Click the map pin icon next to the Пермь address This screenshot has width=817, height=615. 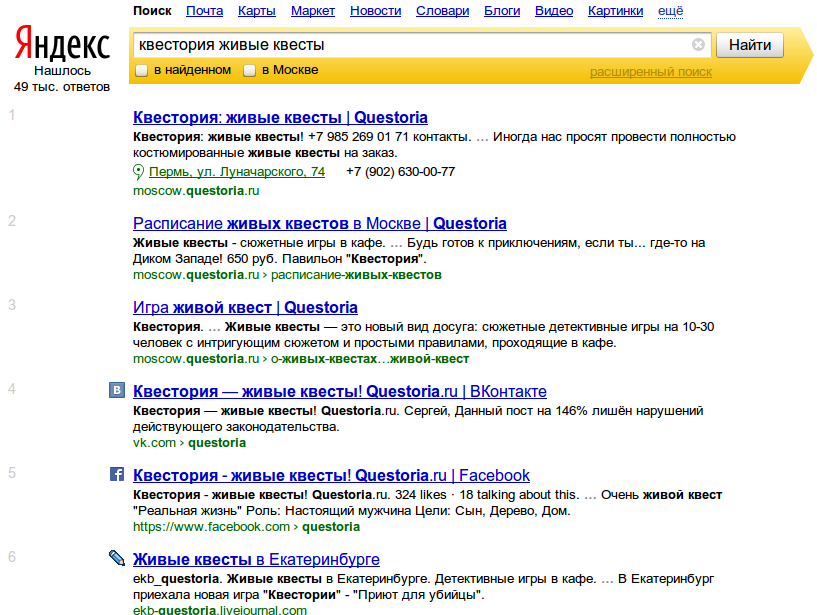pos(138,172)
